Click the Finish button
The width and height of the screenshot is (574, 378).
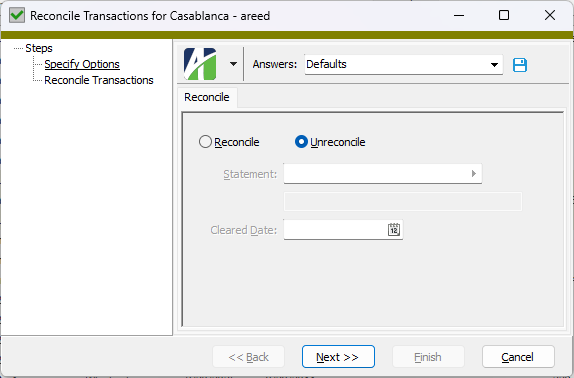click(428, 356)
